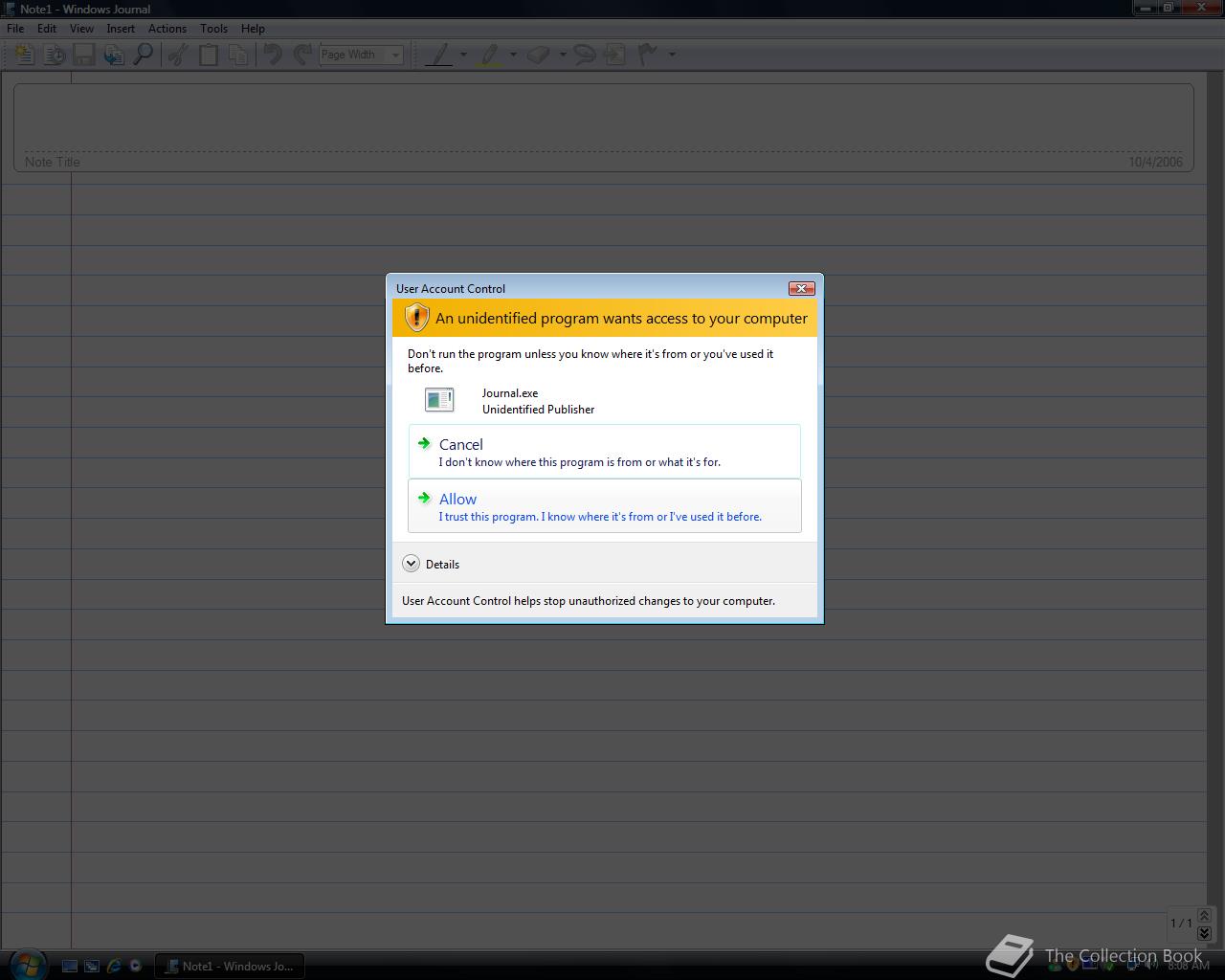This screenshot has width=1225, height=980.
Task: Open the Eraser options dropdown arrow
Action: point(562,55)
